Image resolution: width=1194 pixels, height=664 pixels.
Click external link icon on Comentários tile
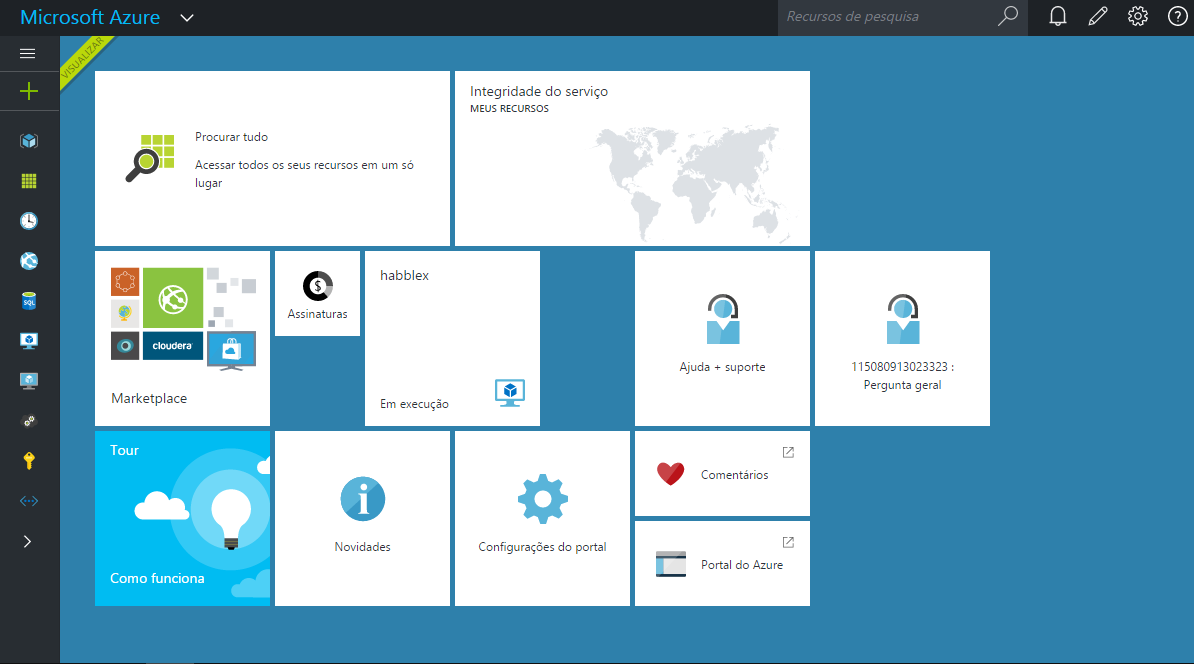(788, 452)
